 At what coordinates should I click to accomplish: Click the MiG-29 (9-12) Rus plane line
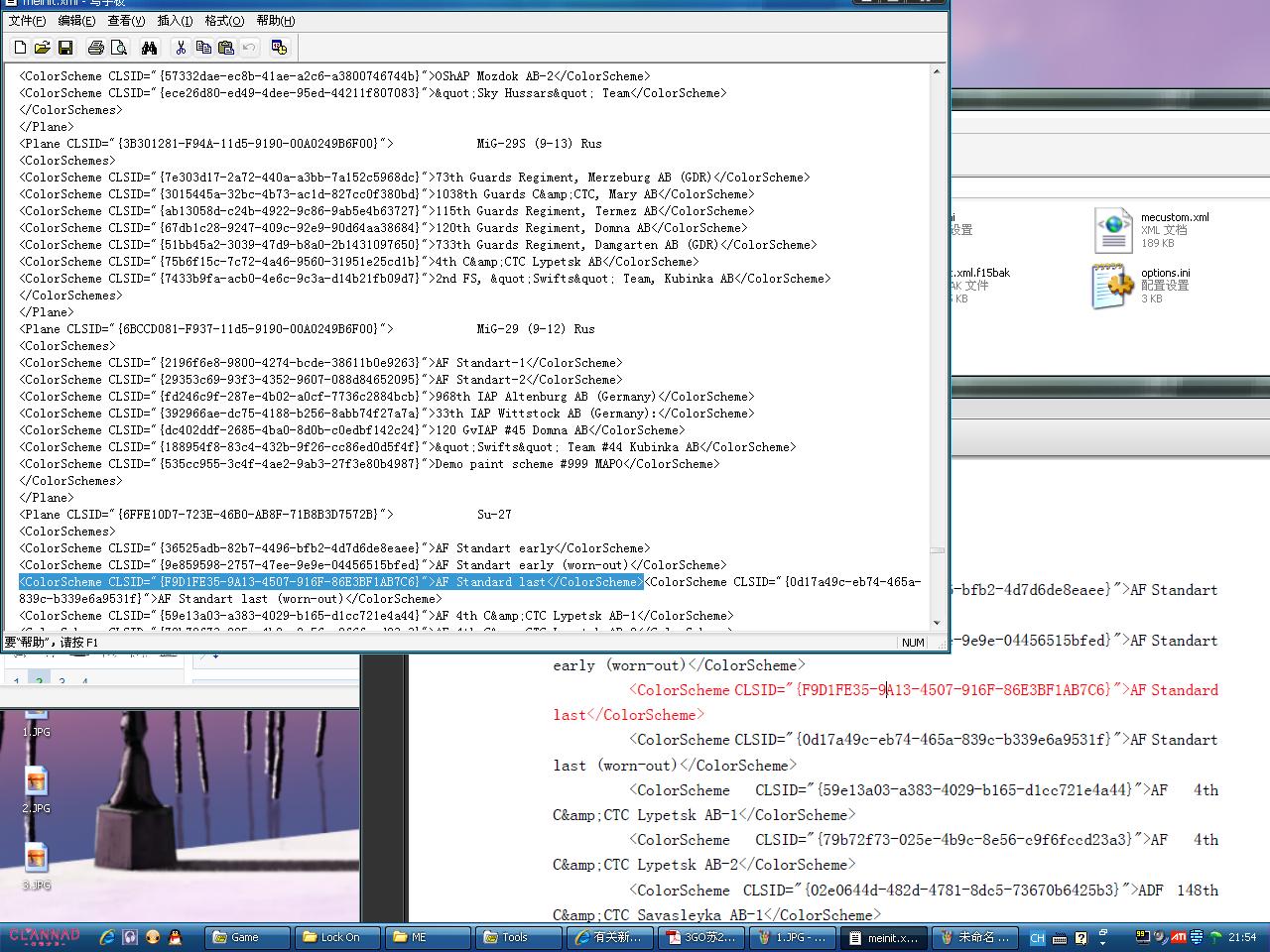(x=308, y=329)
